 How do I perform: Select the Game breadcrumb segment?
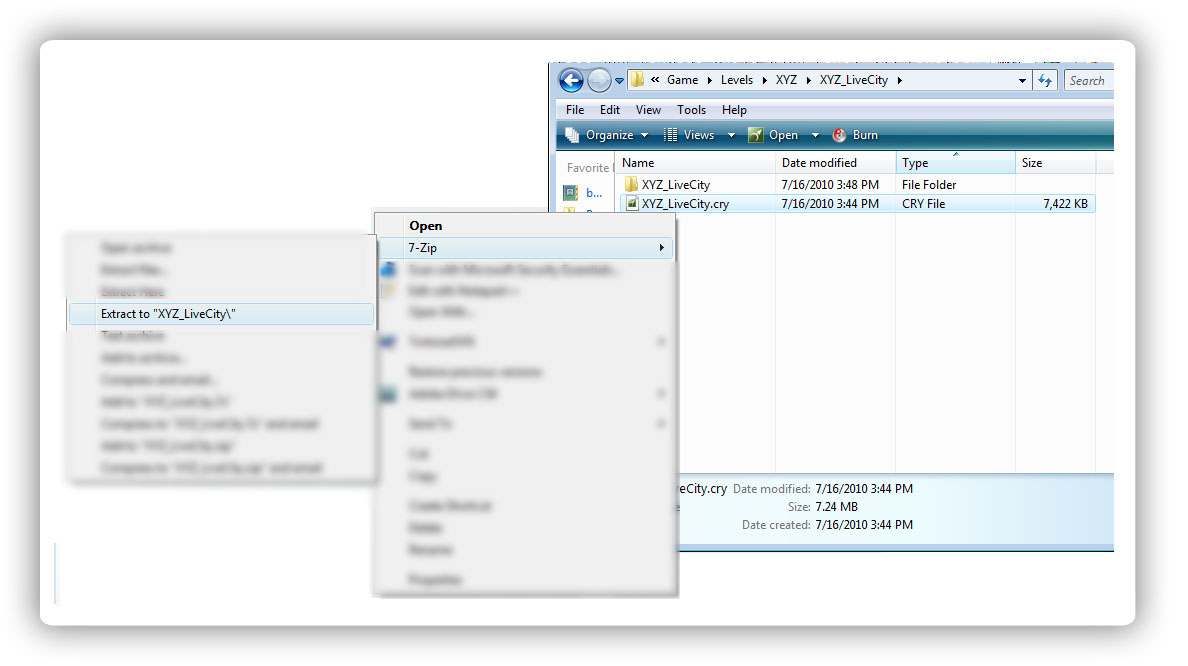(682, 80)
